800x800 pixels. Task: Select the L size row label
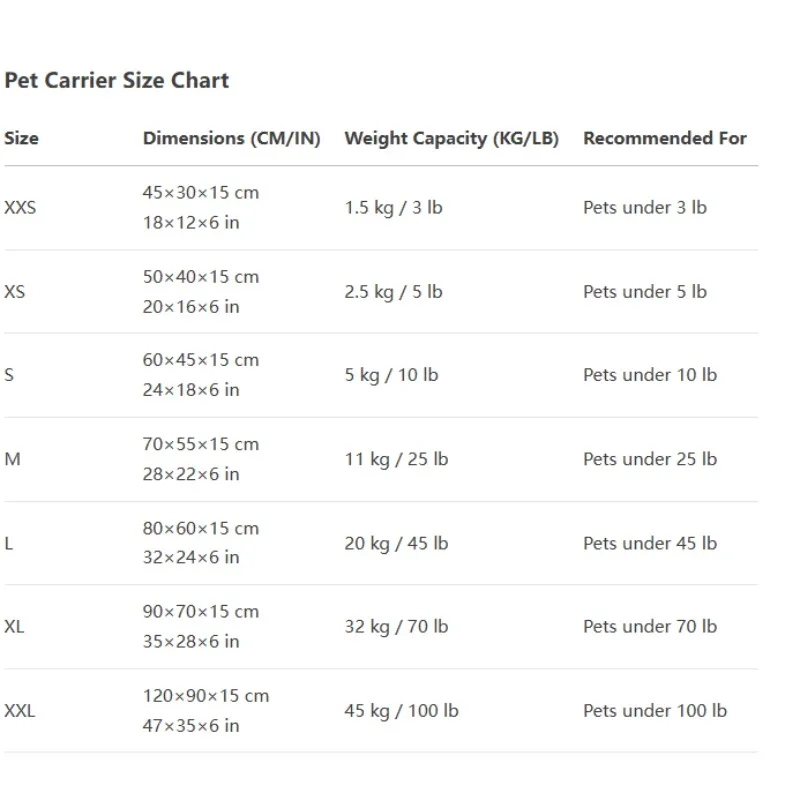[9, 543]
